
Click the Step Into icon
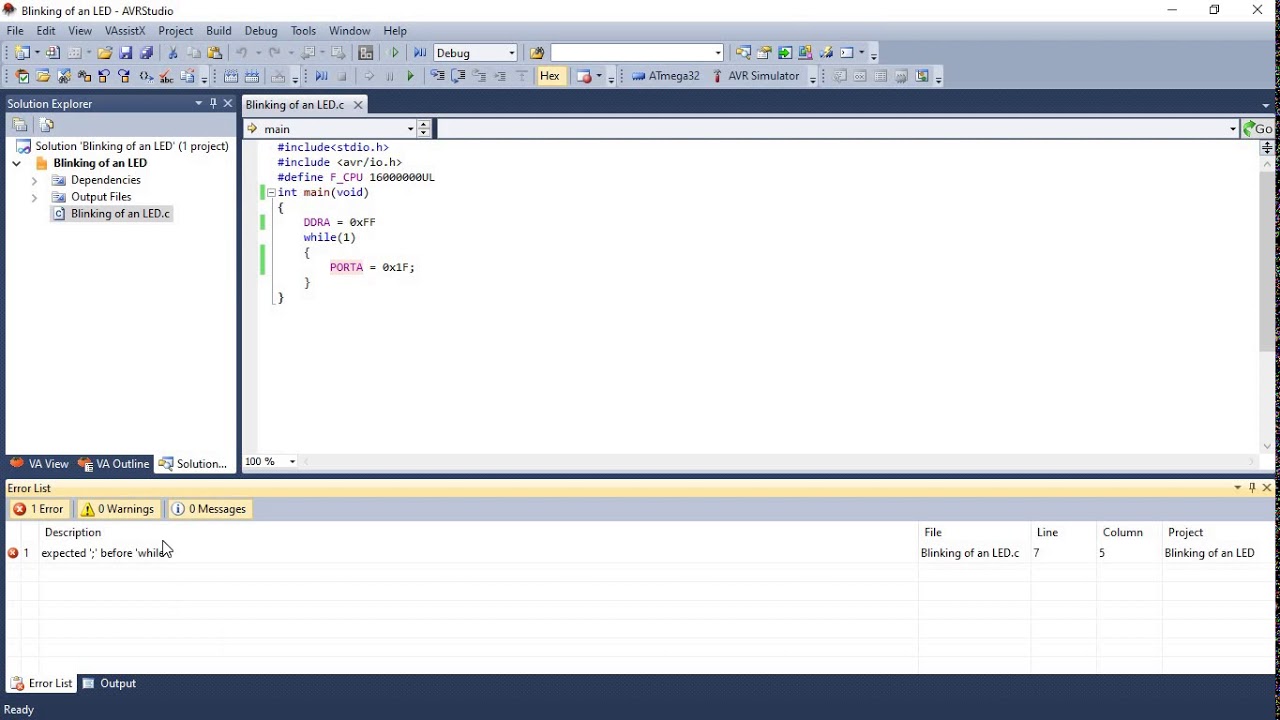tap(437, 76)
